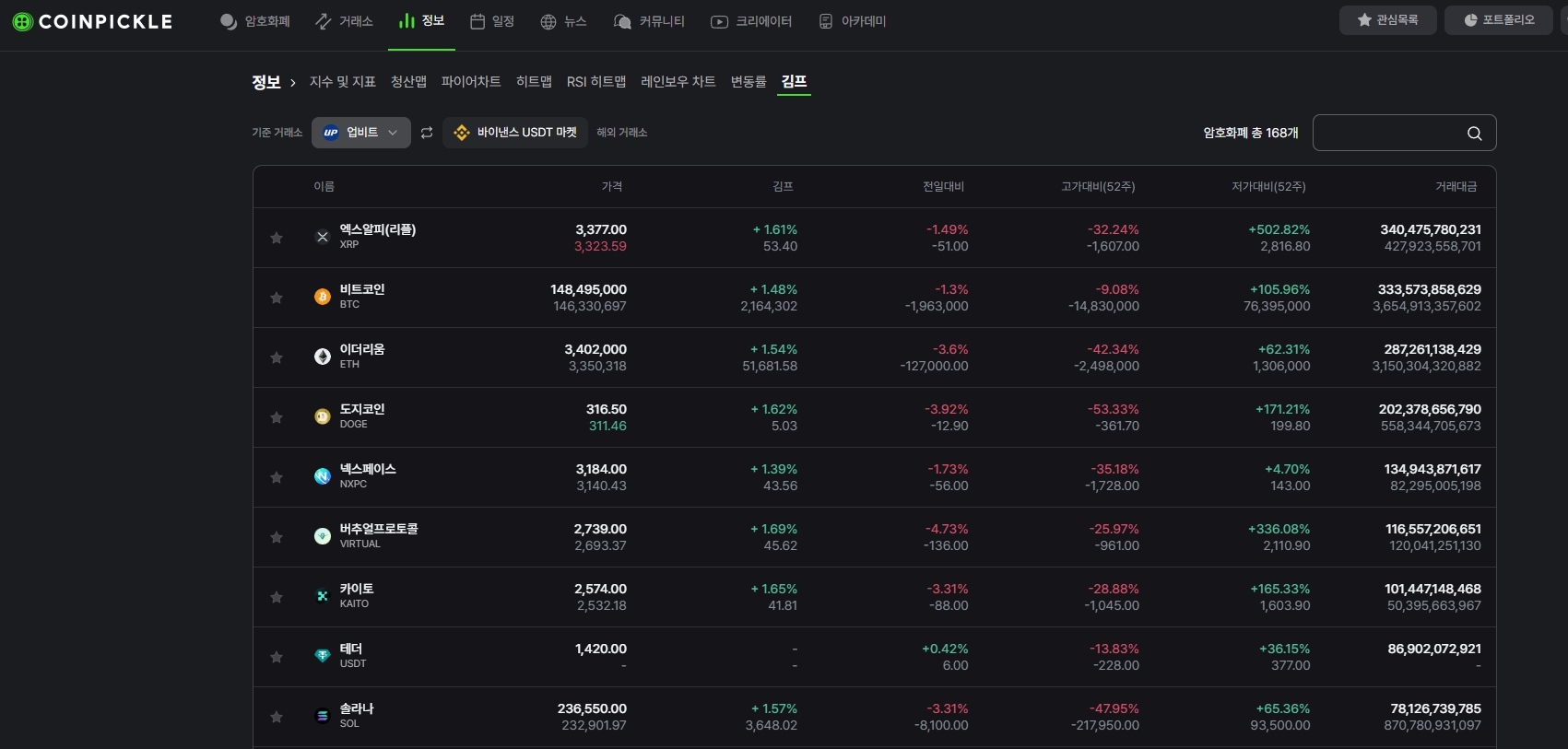This screenshot has width=1568, height=749.
Task: Switch to the 레인보우 차트 tab
Action: [678, 82]
